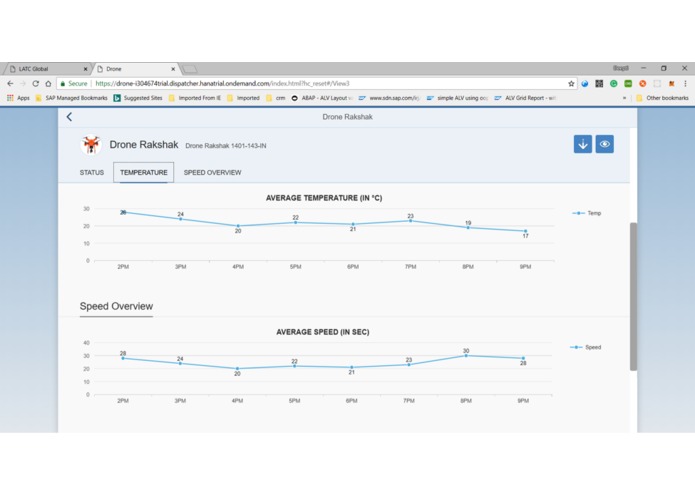
Task: Select the TEMPERATURE tab
Action: pyautogui.click(x=144, y=172)
